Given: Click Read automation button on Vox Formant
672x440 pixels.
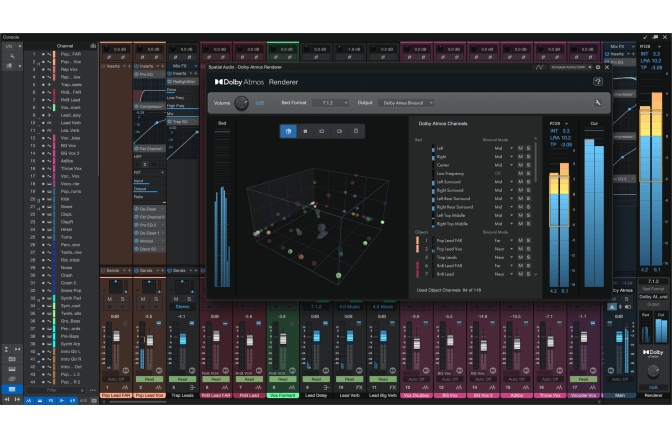Looking at the screenshot, I should [x=282, y=379].
